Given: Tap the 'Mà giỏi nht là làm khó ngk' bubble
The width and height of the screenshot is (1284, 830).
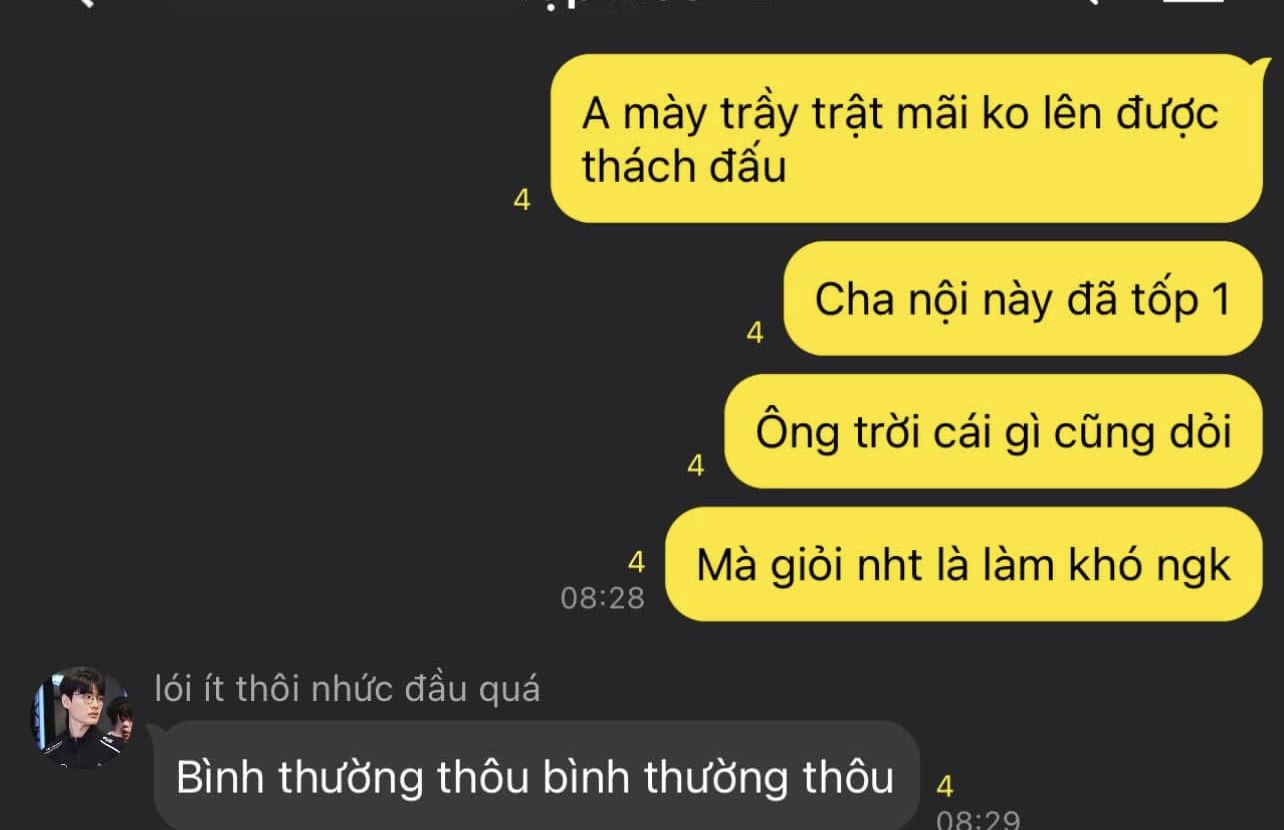Looking at the screenshot, I should [964, 564].
